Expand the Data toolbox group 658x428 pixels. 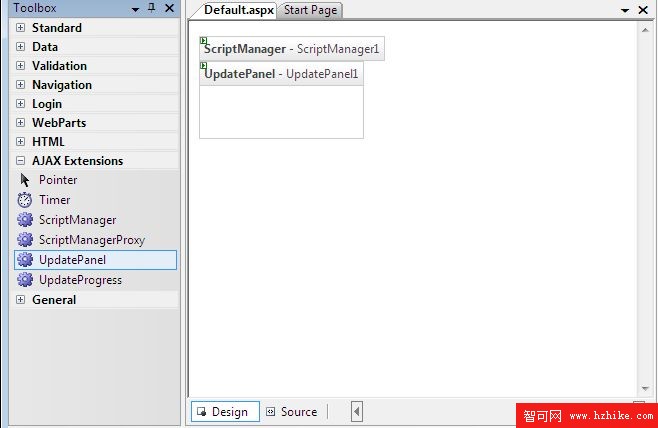(x=21, y=47)
